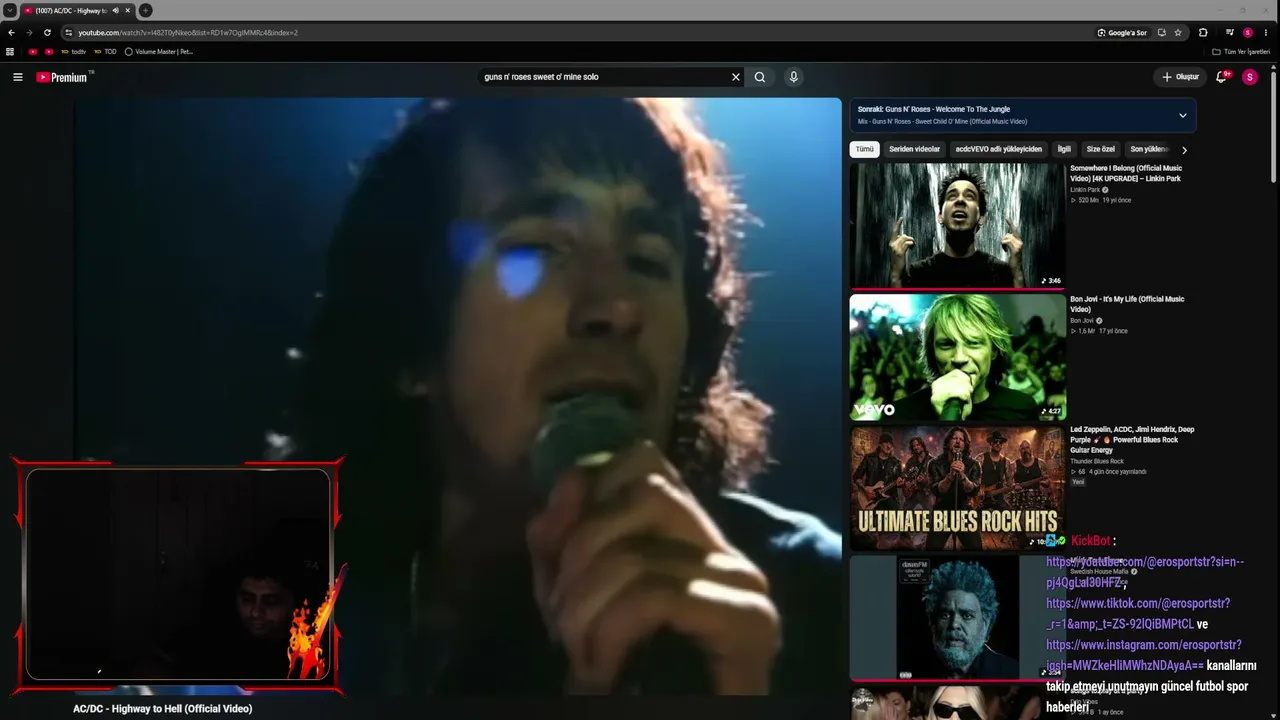Open the tab search dropdown
Image resolution: width=1280 pixels, height=720 pixels.
coord(9,10)
